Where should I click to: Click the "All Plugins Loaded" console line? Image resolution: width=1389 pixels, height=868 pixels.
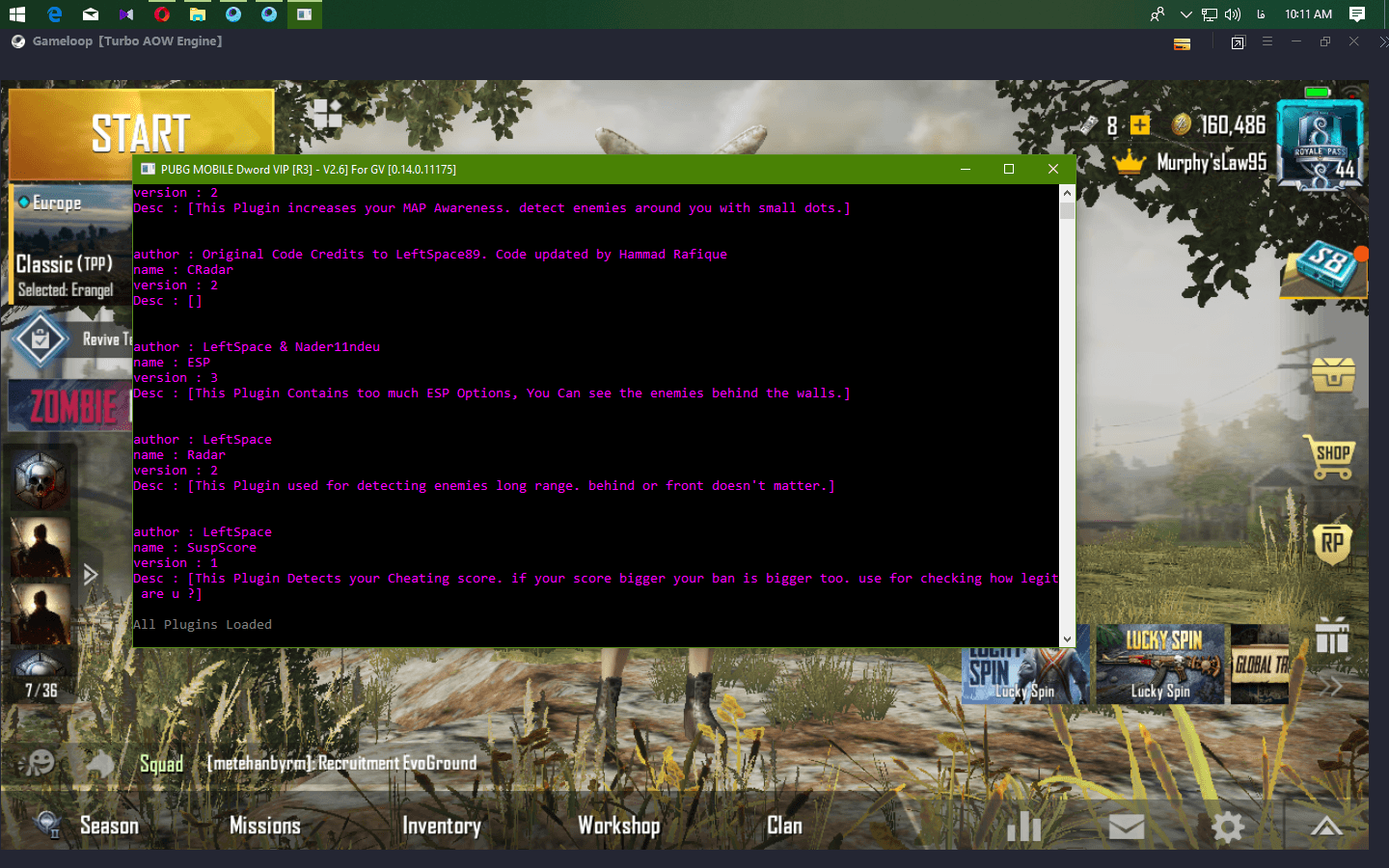point(203,625)
